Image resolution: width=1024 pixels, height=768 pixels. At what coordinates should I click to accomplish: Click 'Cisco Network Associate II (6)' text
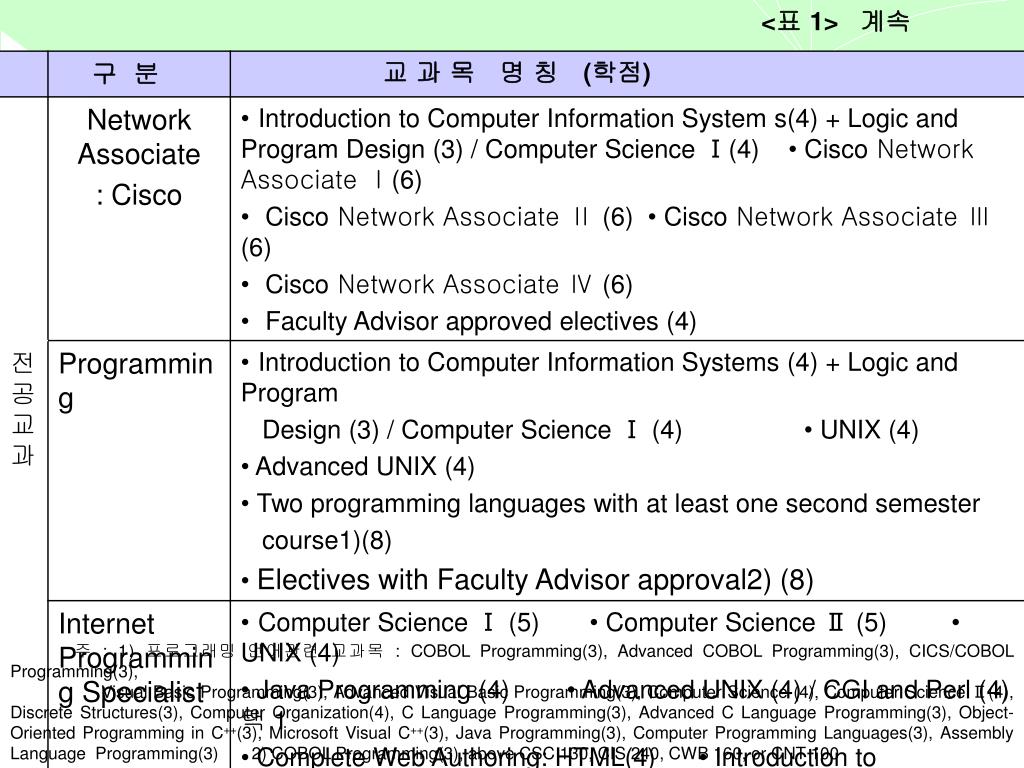pos(449,217)
